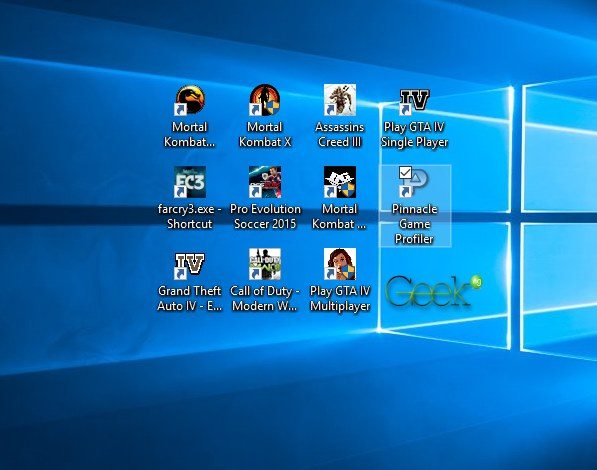Select Pro Evolution Soccer 2015 icon

(265, 182)
